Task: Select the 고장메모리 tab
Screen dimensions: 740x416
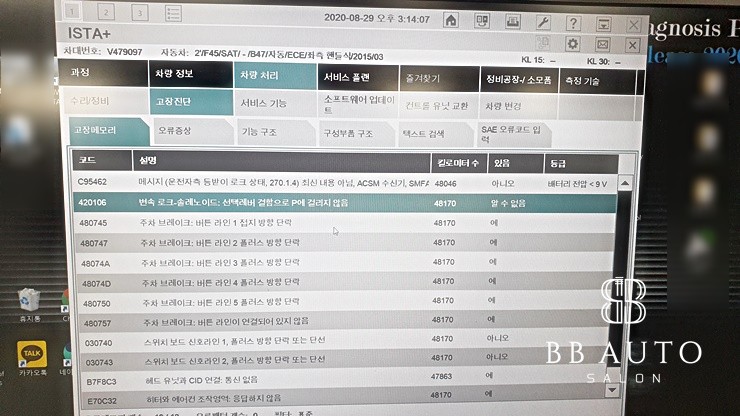Action: (108, 131)
